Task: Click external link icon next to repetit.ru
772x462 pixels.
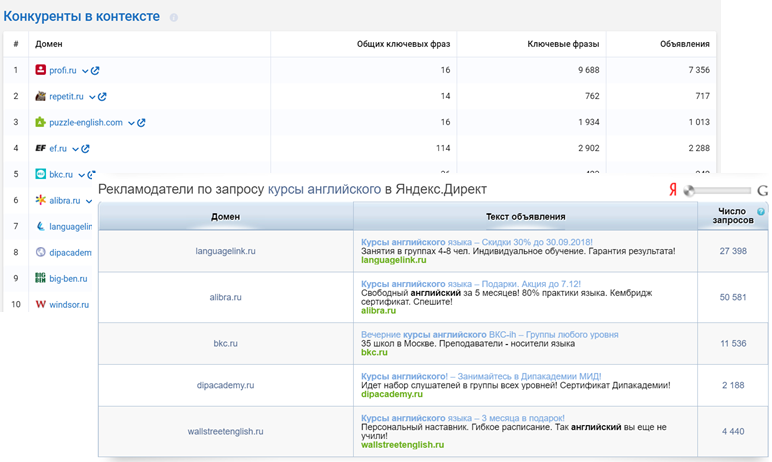Action: [x=102, y=97]
